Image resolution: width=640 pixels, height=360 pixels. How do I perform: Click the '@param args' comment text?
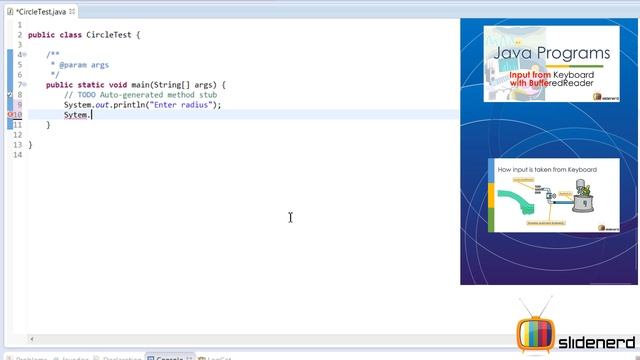pyautogui.click(x=84, y=65)
